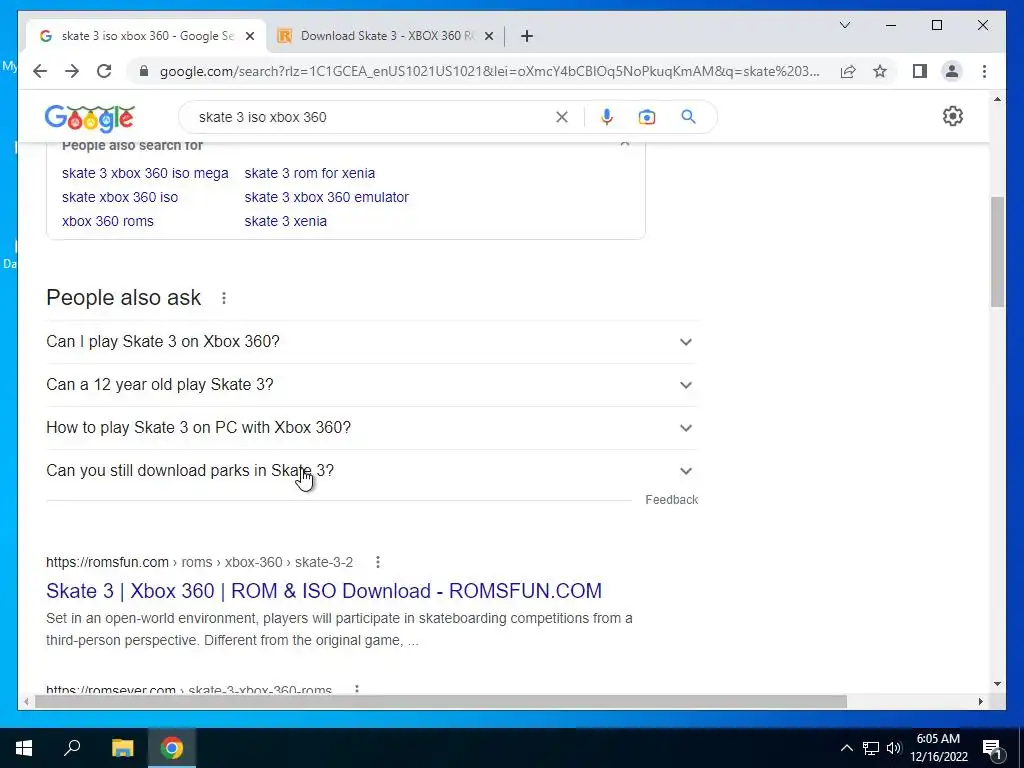
Task: Open Chrome's three-dot menu
Action: (x=984, y=71)
